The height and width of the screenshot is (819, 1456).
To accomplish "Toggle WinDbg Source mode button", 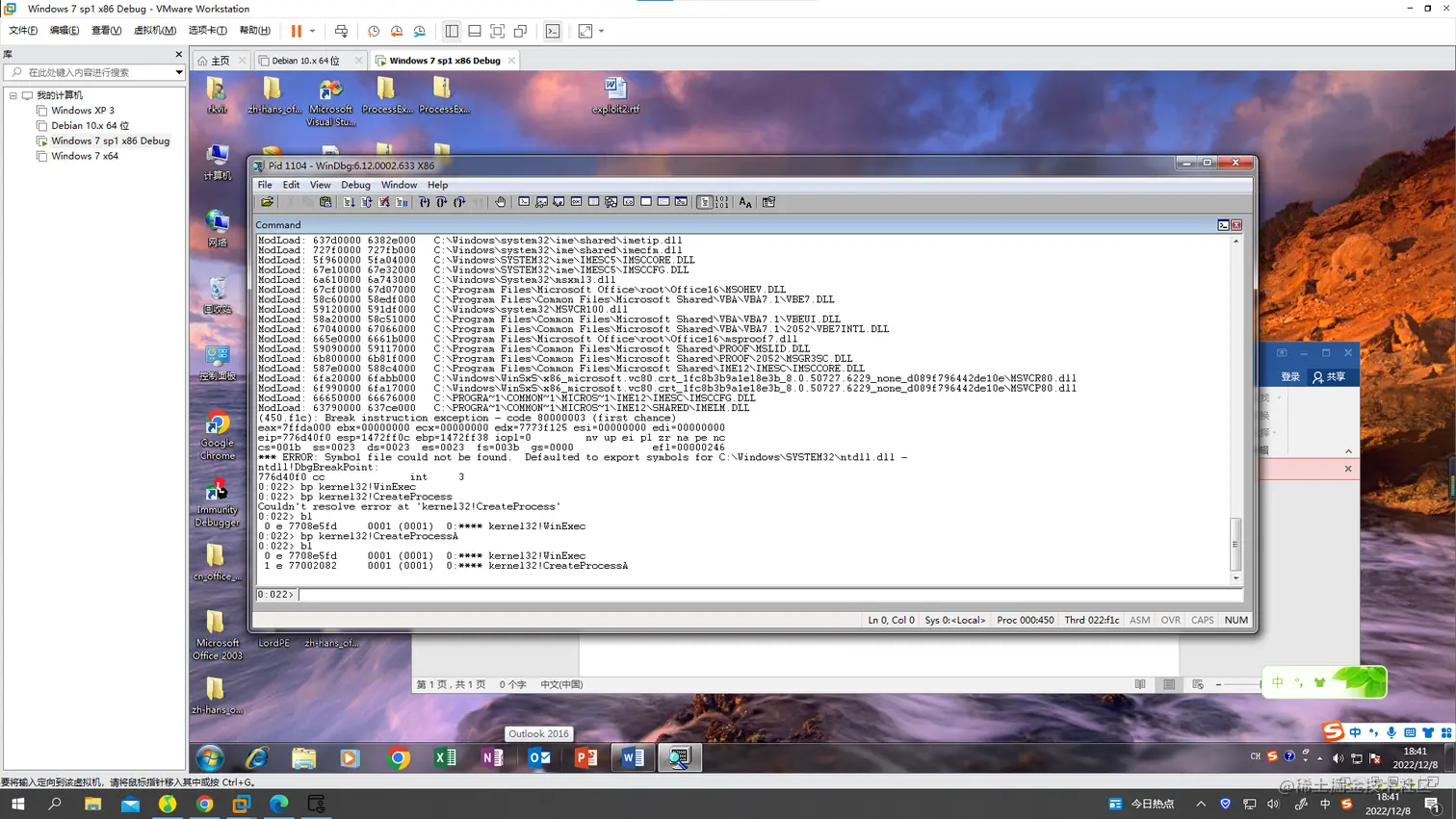I will click(705, 202).
